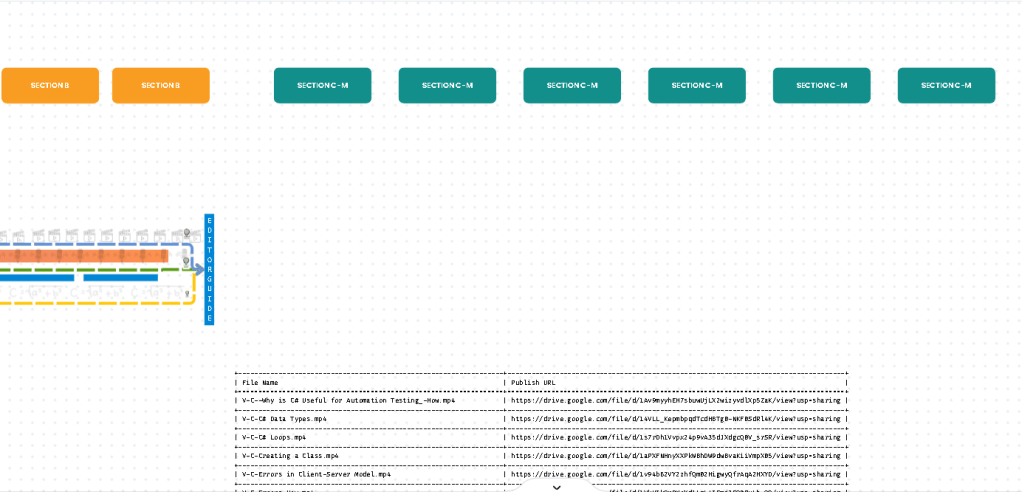The height and width of the screenshot is (492, 1022).
Task: Open the fifth teal SECTION C-M button
Action: point(822,85)
